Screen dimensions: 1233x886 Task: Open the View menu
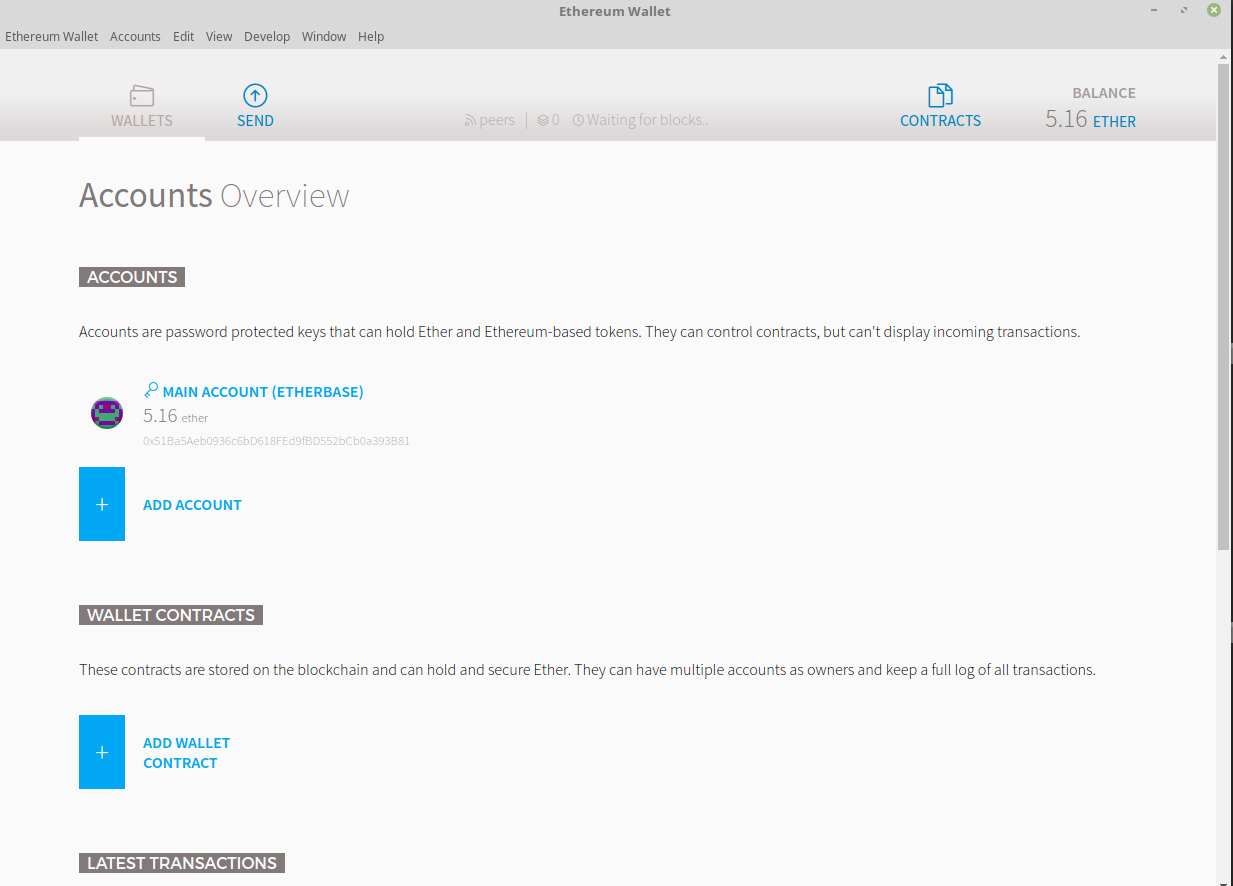pos(219,36)
